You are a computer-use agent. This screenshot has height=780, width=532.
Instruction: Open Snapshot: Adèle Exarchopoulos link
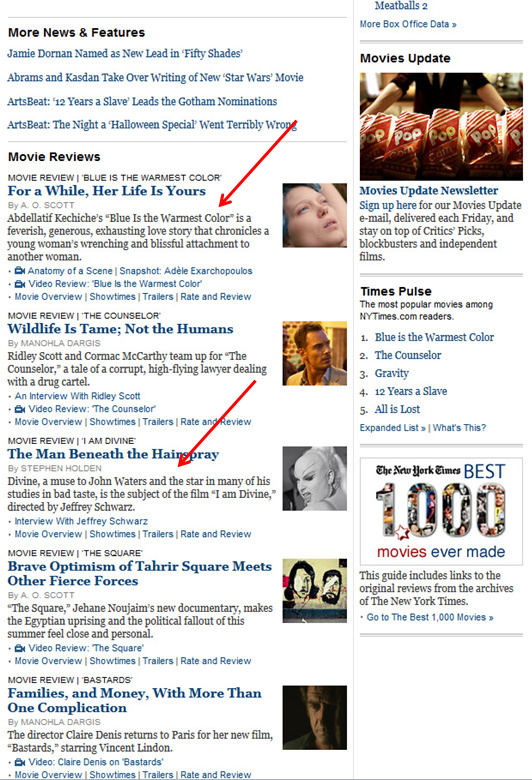point(186,271)
